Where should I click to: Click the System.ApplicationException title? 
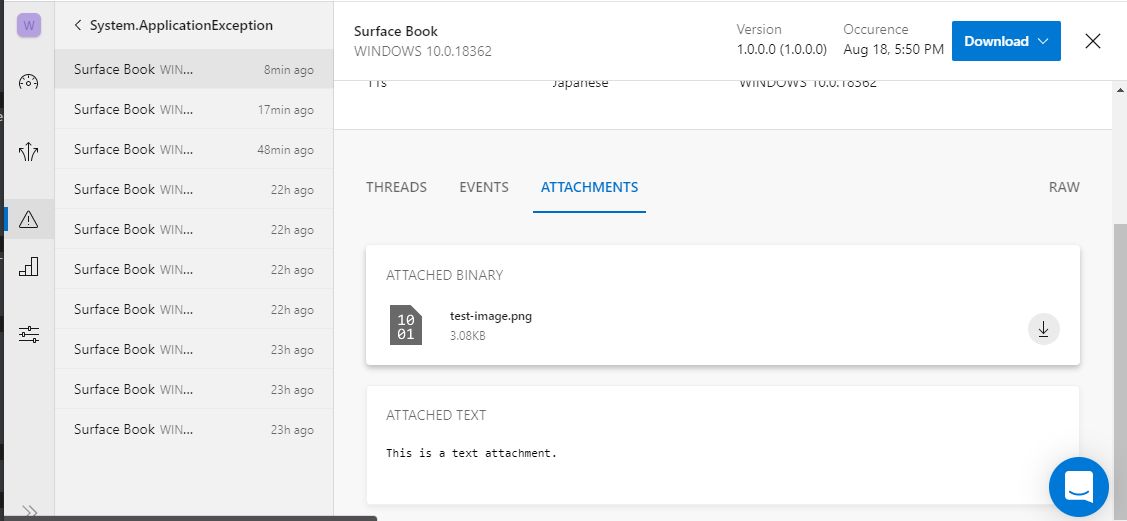pyautogui.click(x=181, y=25)
